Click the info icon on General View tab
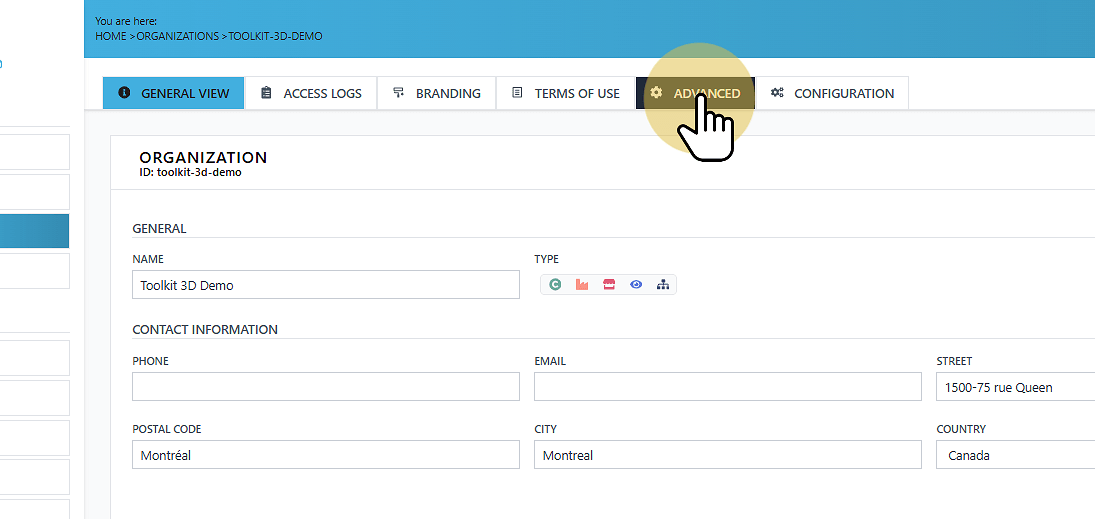 [x=124, y=92]
